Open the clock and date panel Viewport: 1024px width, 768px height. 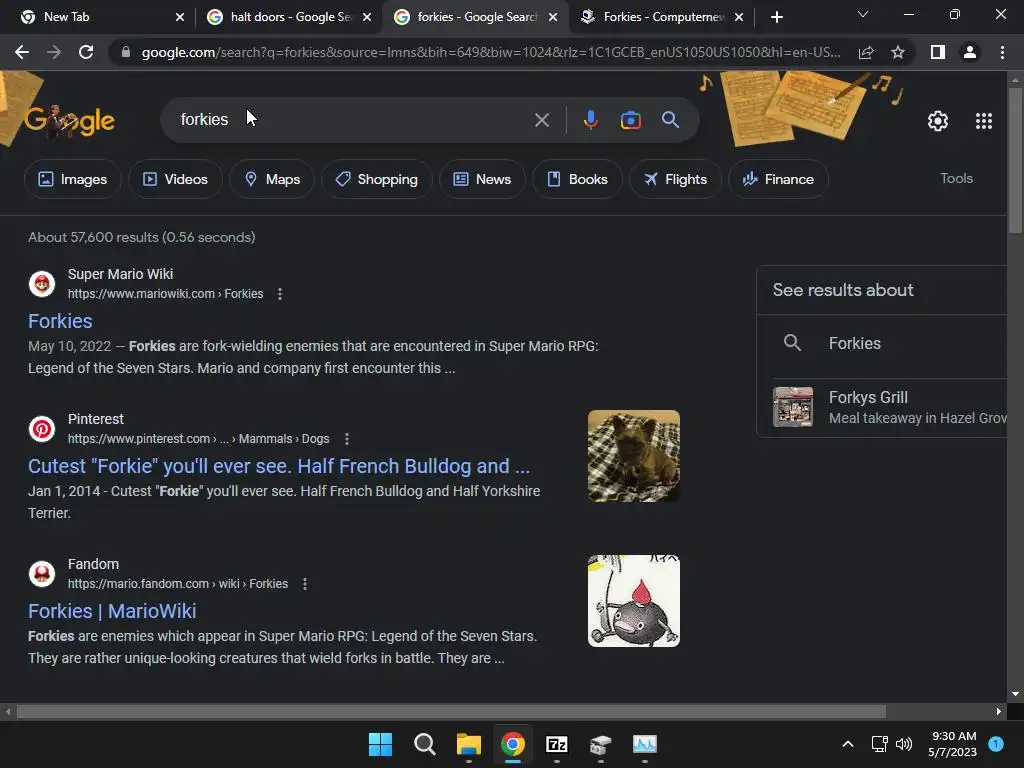coord(953,744)
